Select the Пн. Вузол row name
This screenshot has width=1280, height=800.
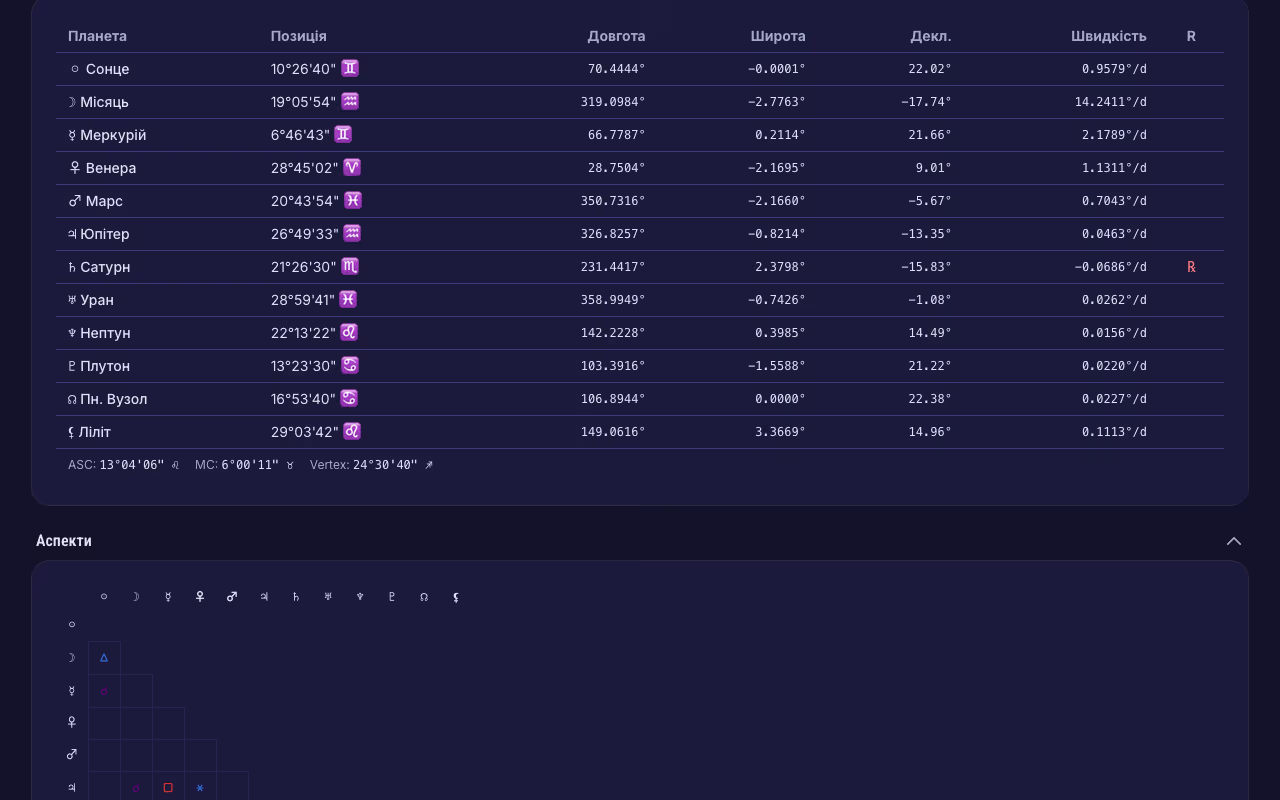coord(113,399)
